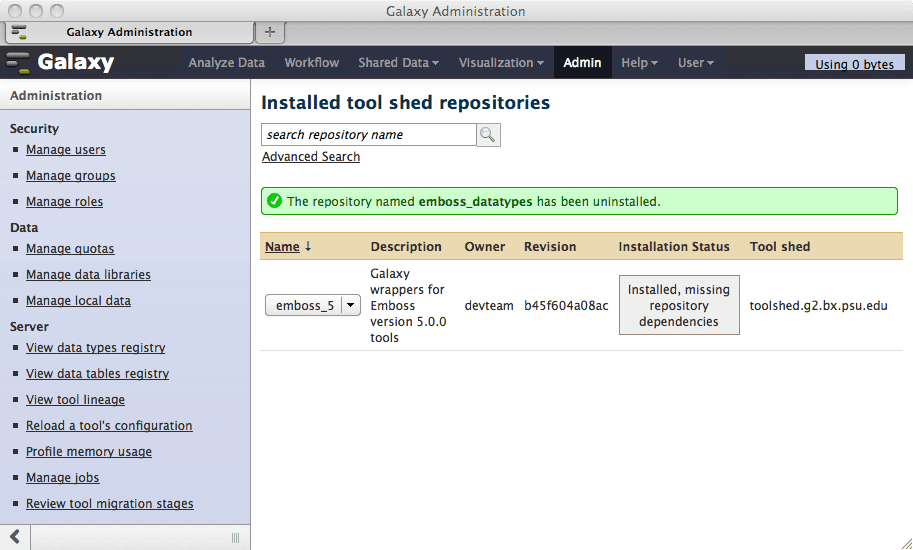Click Installed, missing repository dependencies button
Viewport: 913px width, 550px height.
679,306
